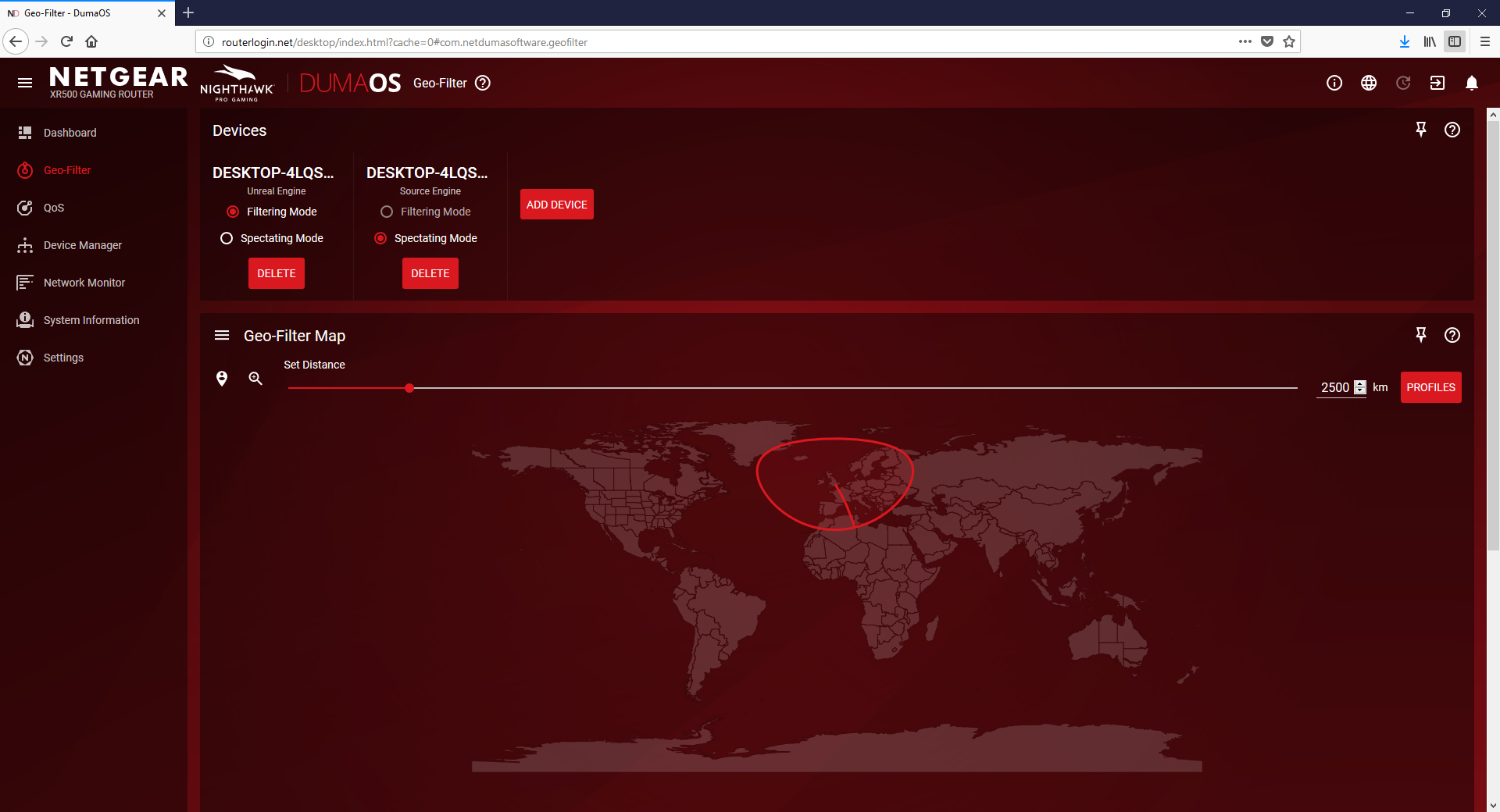
Task: Select Filtering Mode for the Unreal Engine device
Action: (x=233, y=212)
